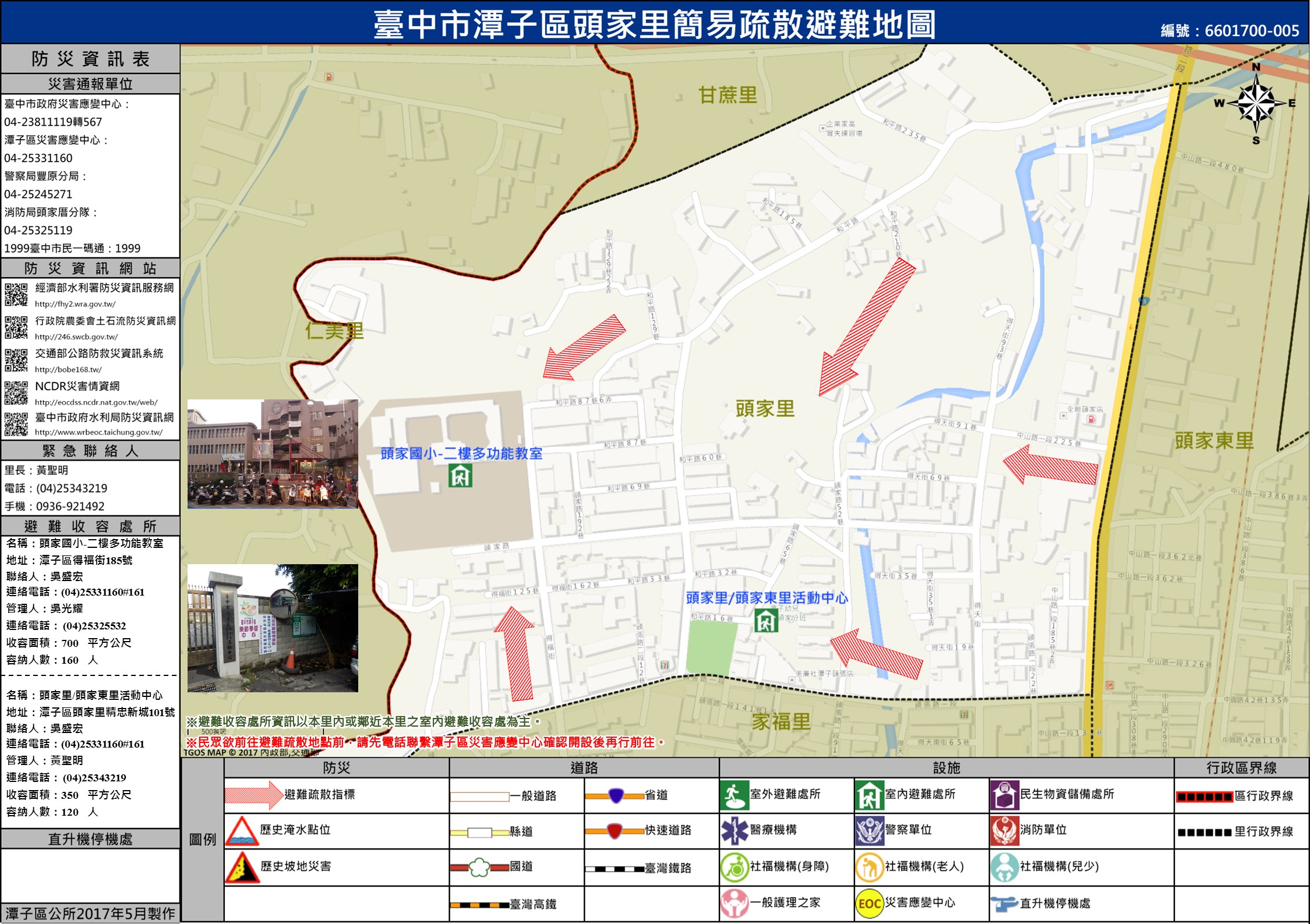This screenshot has width=1310, height=924.
Task: Click the 警察單位 legend icon
Action: tap(869, 831)
